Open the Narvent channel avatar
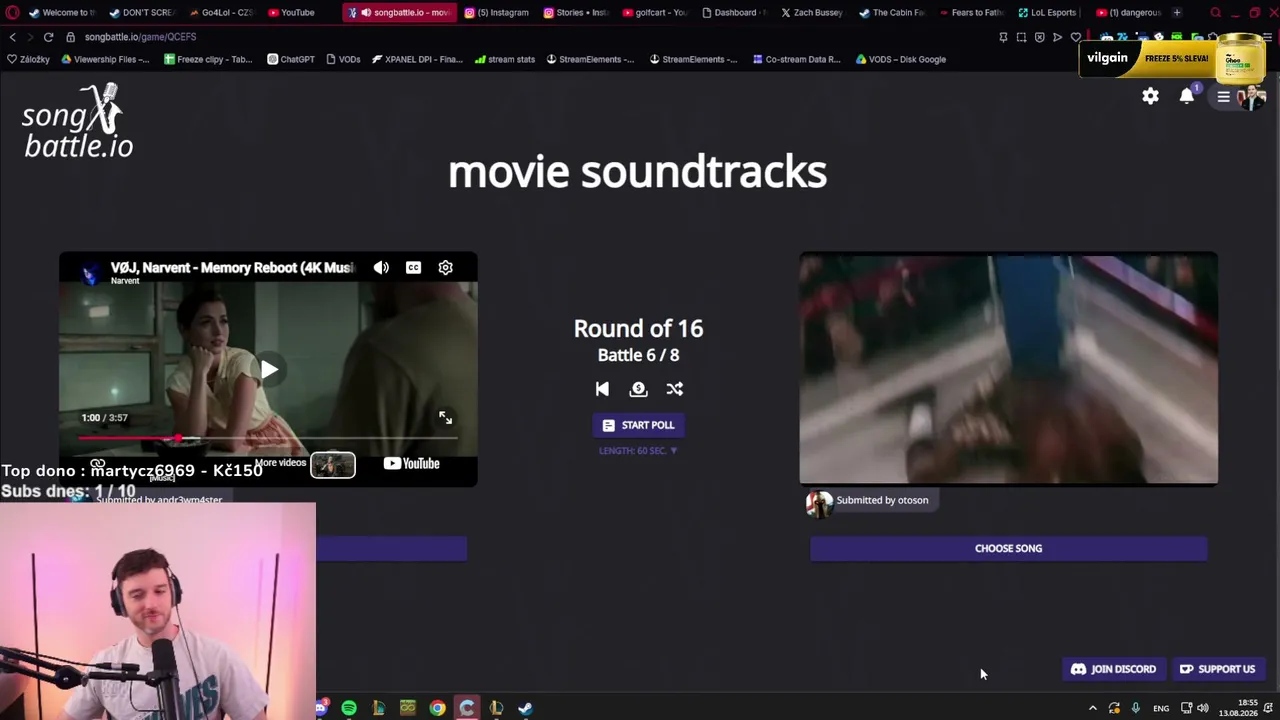Image resolution: width=1280 pixels, height=720 pixels. point(91,273)
